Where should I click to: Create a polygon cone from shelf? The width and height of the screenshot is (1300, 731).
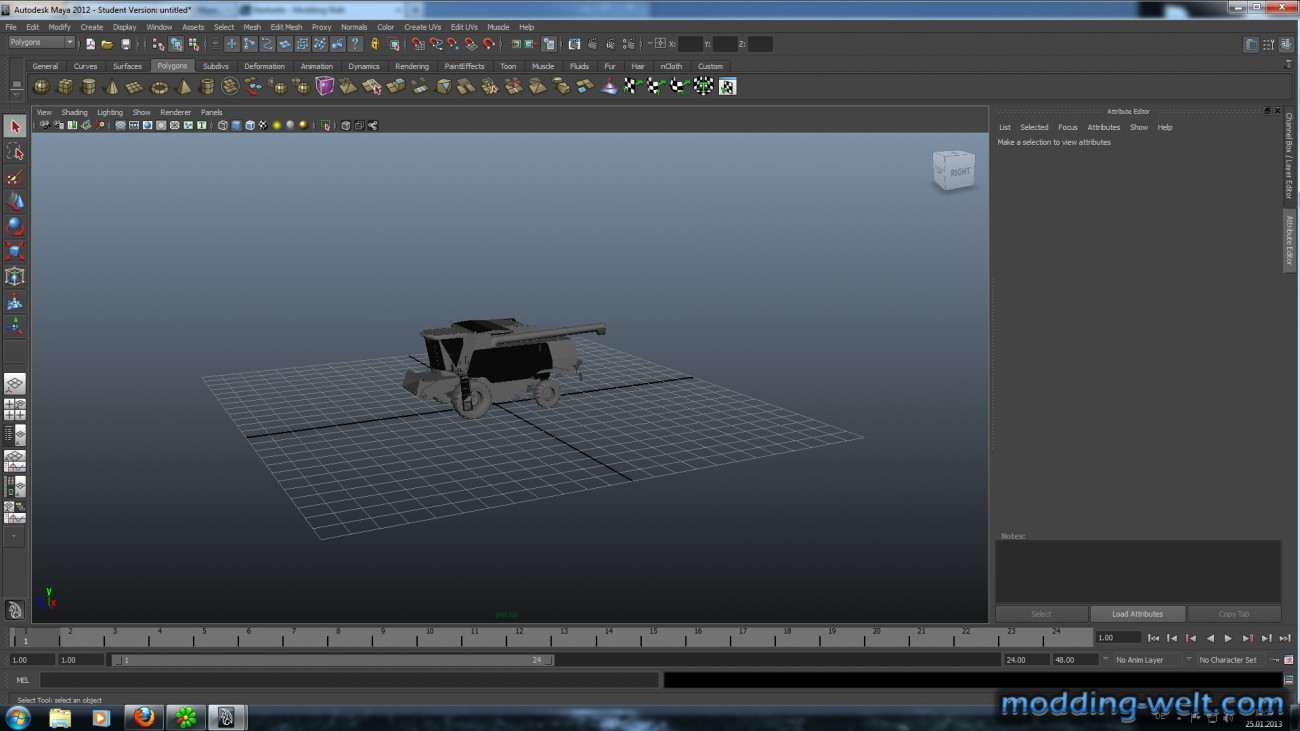click(112, 87)
